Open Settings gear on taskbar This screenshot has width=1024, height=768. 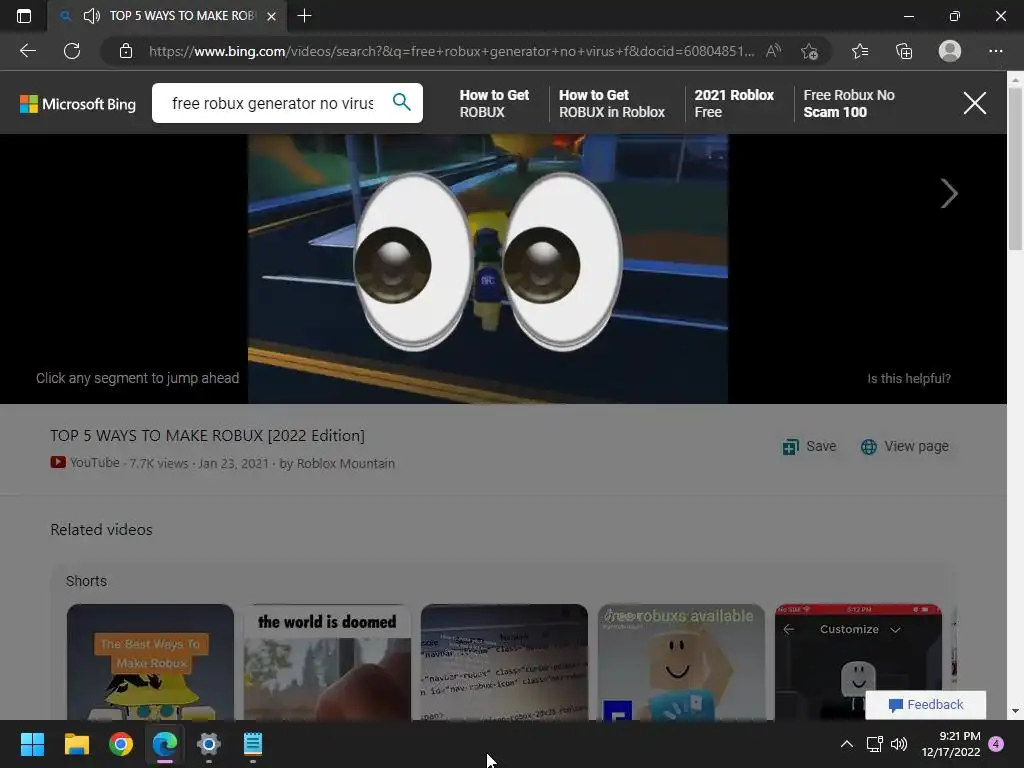pyautogui.click(x=209, y=744)
